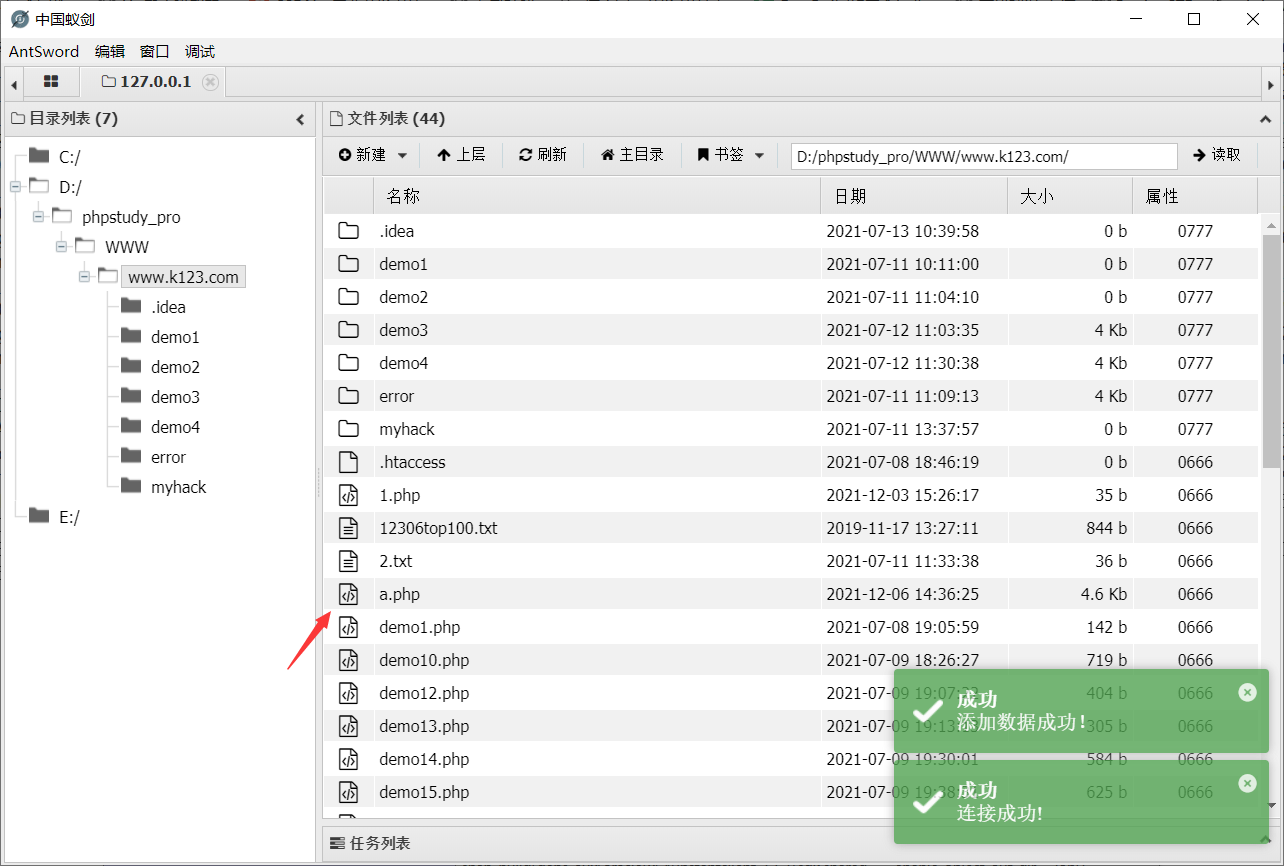Screen dimensions: 1284x866
Task: Select the E:/ drive in tree
Action: (x=69, y=517)
